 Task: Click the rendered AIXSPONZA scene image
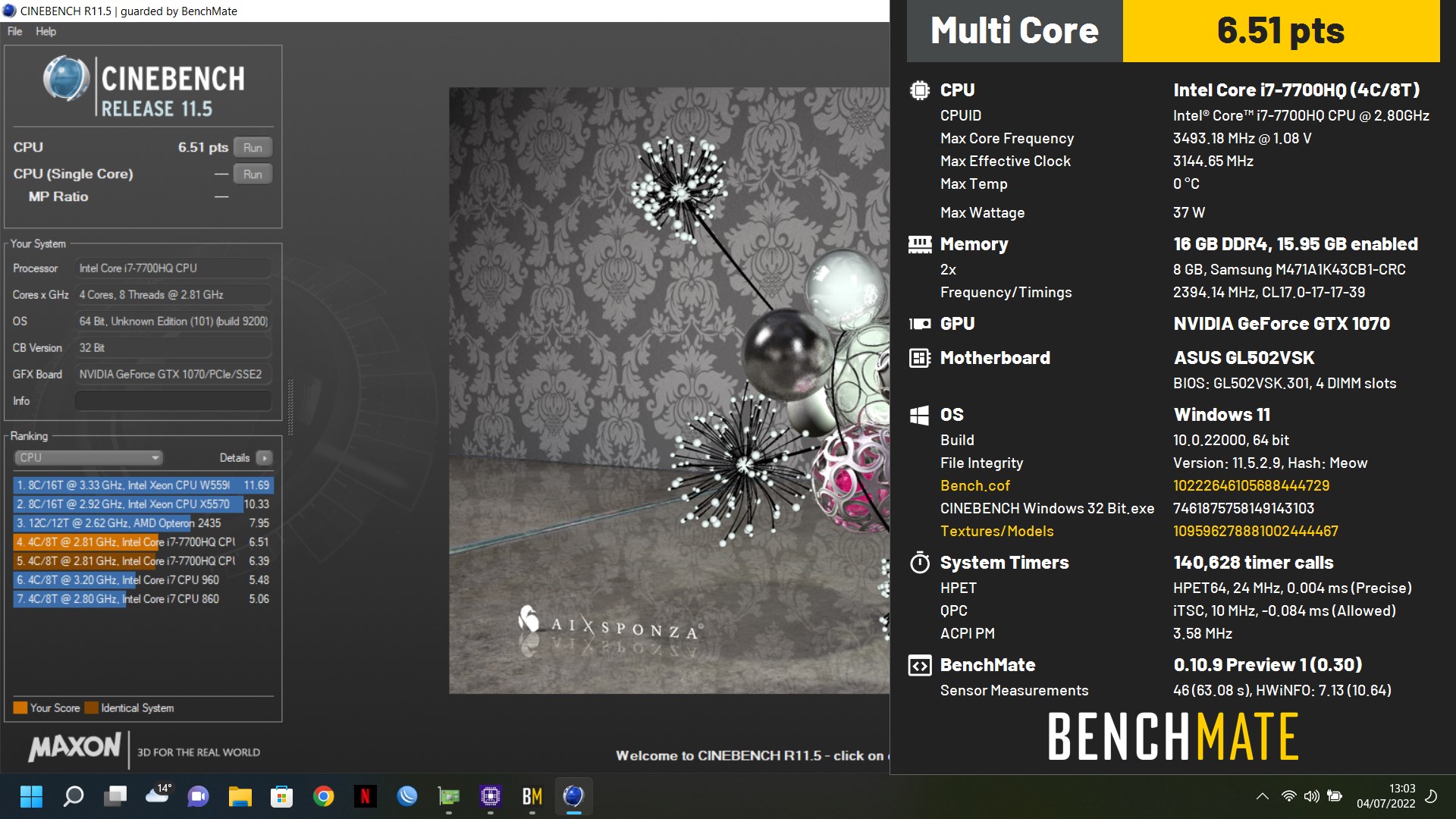click(x=669, y=391)
